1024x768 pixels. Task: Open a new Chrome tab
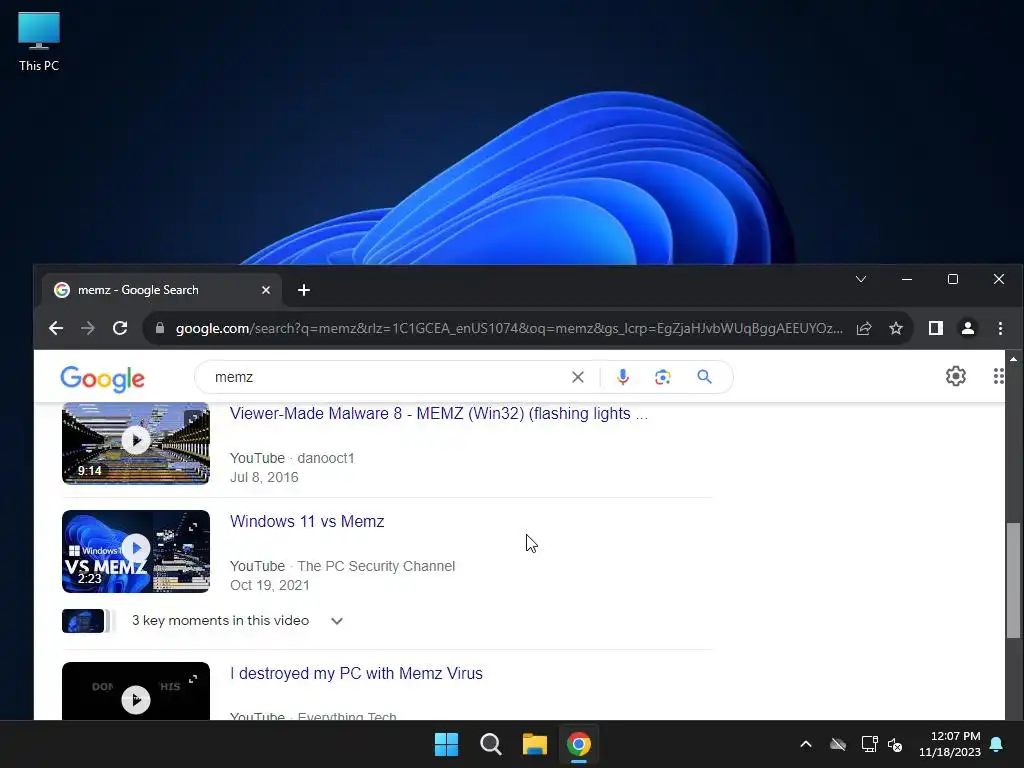coord(304,290)
